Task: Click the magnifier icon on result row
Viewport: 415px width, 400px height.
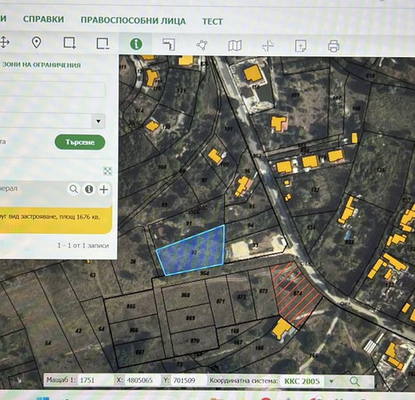Action: point(74,189)
